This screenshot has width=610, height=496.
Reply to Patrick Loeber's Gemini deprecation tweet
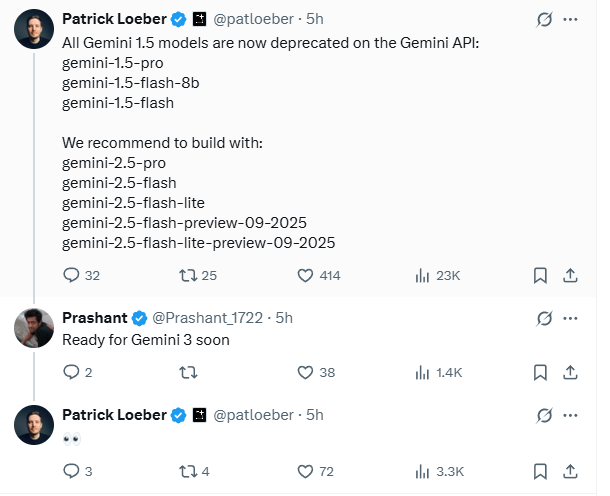pyautogui.click(x=71, y=275)
